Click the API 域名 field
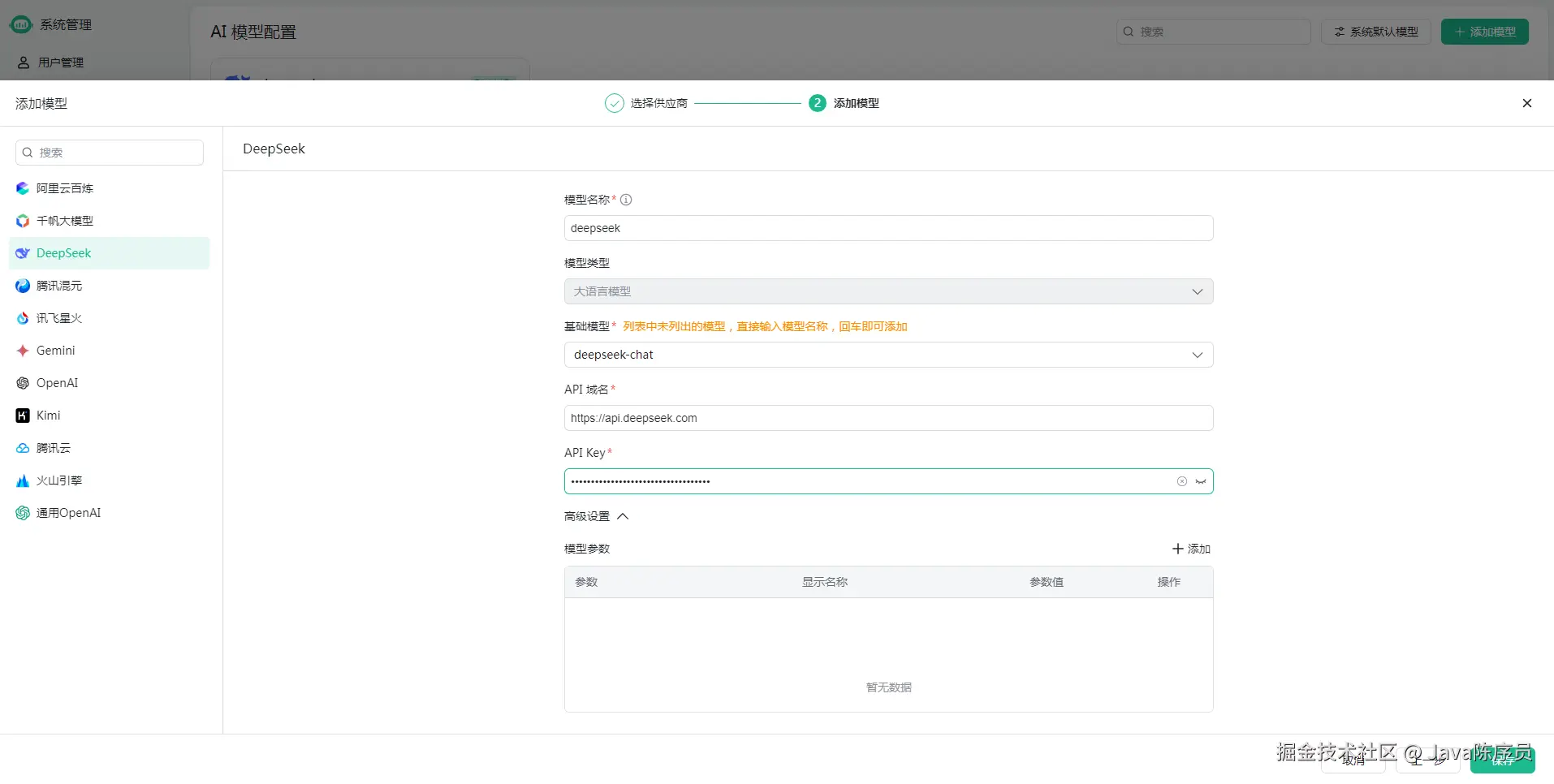Screen dimensions: 1554x784 (889, 418)
